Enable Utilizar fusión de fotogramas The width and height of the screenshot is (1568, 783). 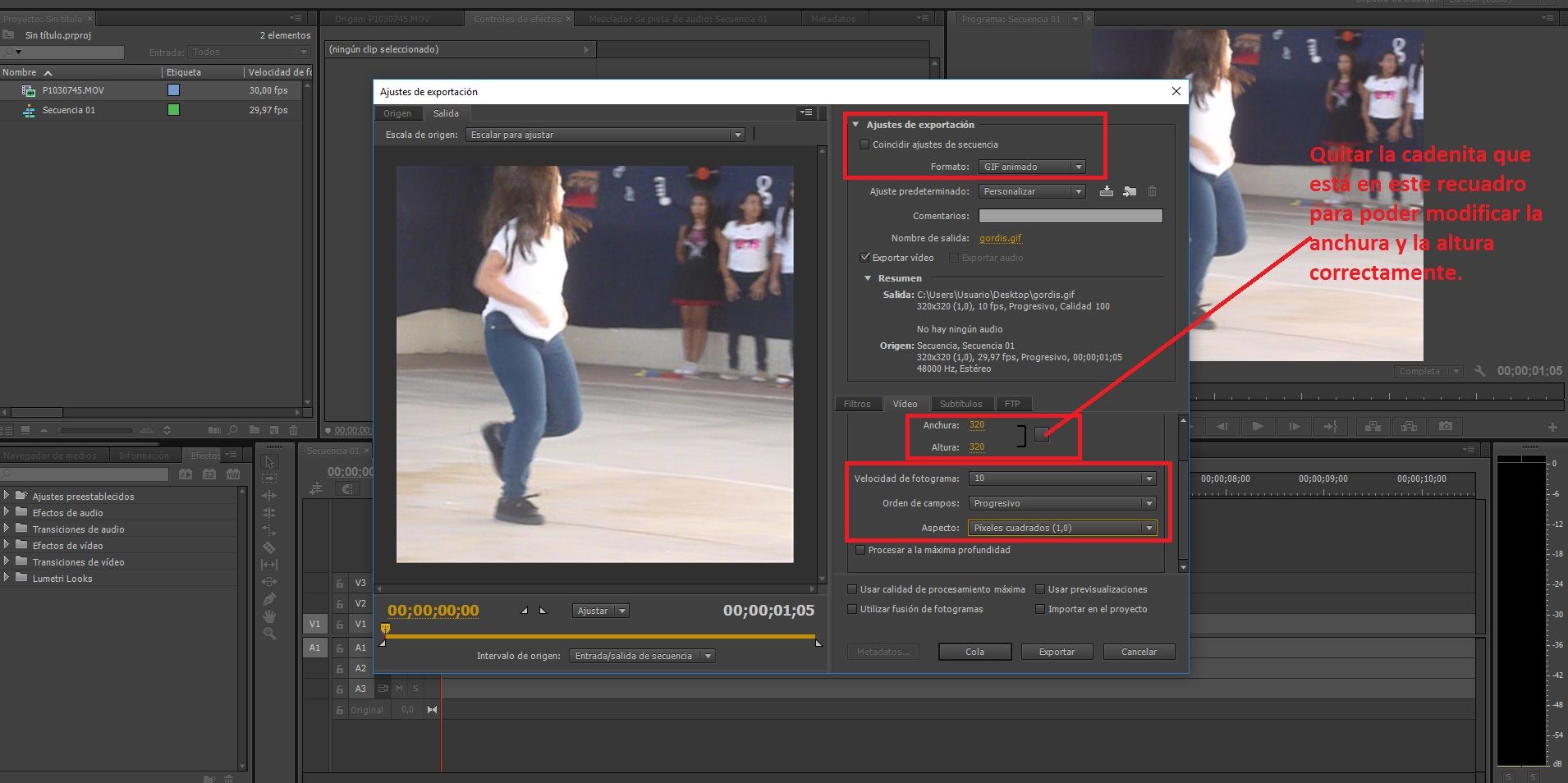[x=852, y=609]
